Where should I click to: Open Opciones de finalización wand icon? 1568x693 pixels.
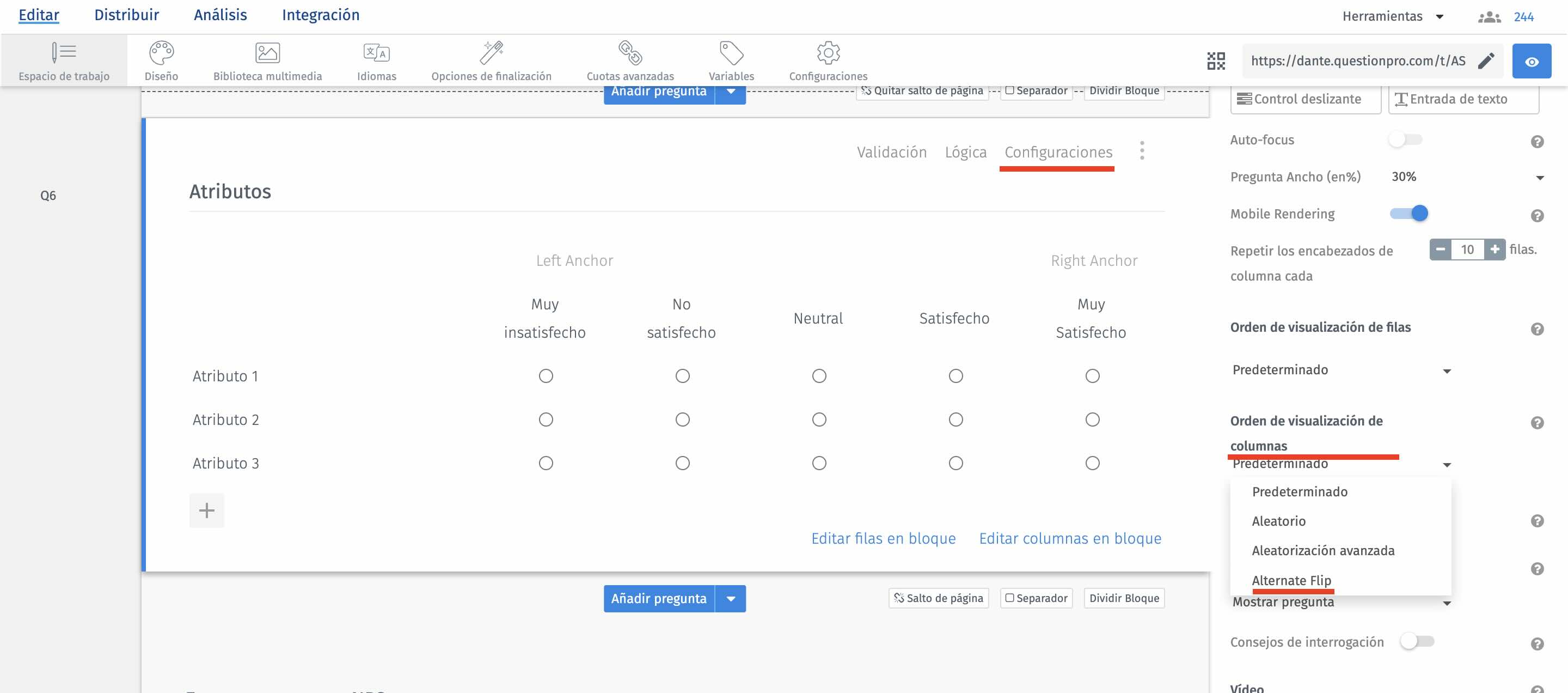point(491,53)
